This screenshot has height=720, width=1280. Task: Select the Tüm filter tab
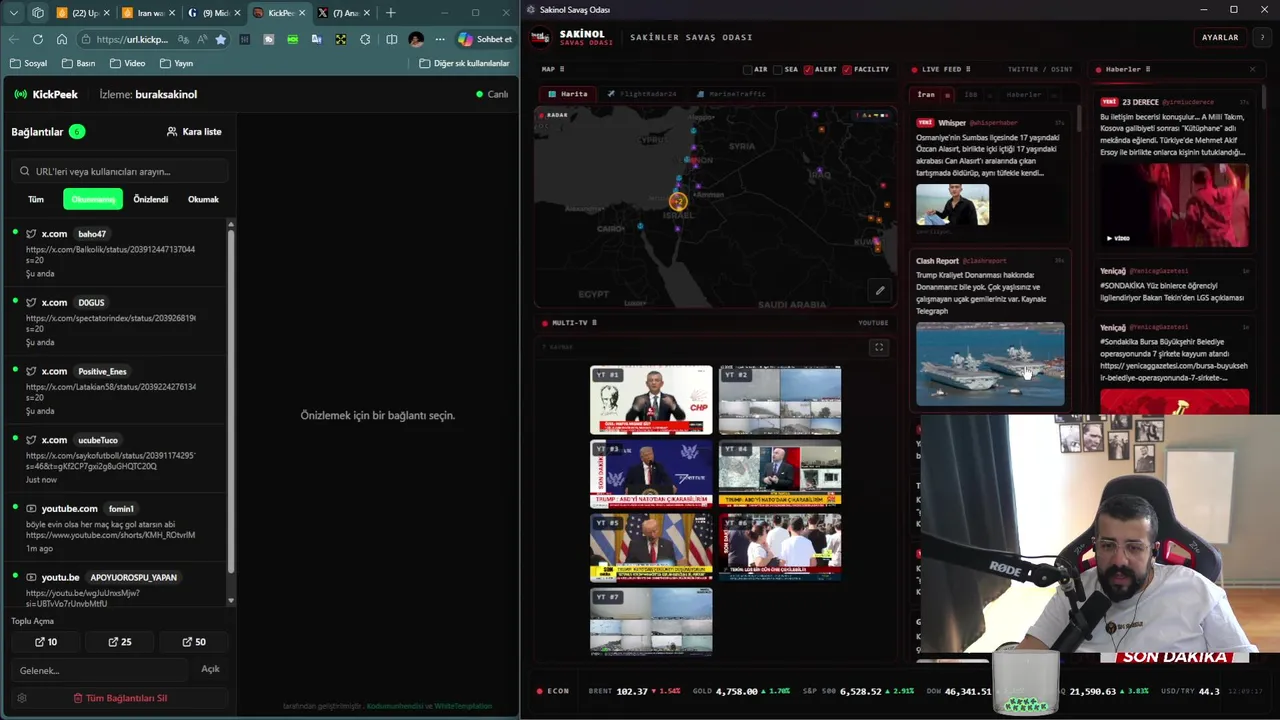[x=36, y=199]
